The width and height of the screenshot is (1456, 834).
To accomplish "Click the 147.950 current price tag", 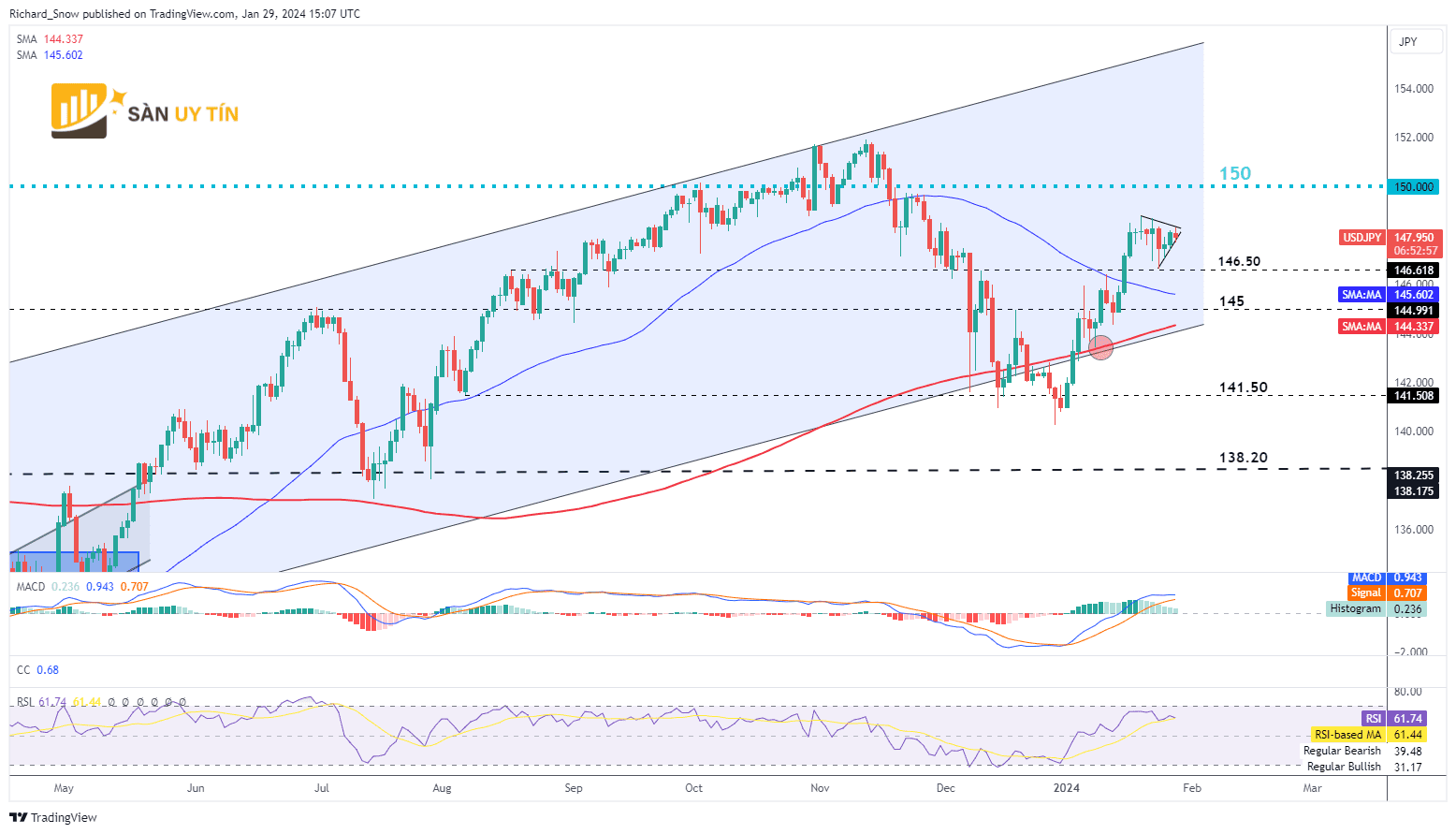I will coord(1414,238).
